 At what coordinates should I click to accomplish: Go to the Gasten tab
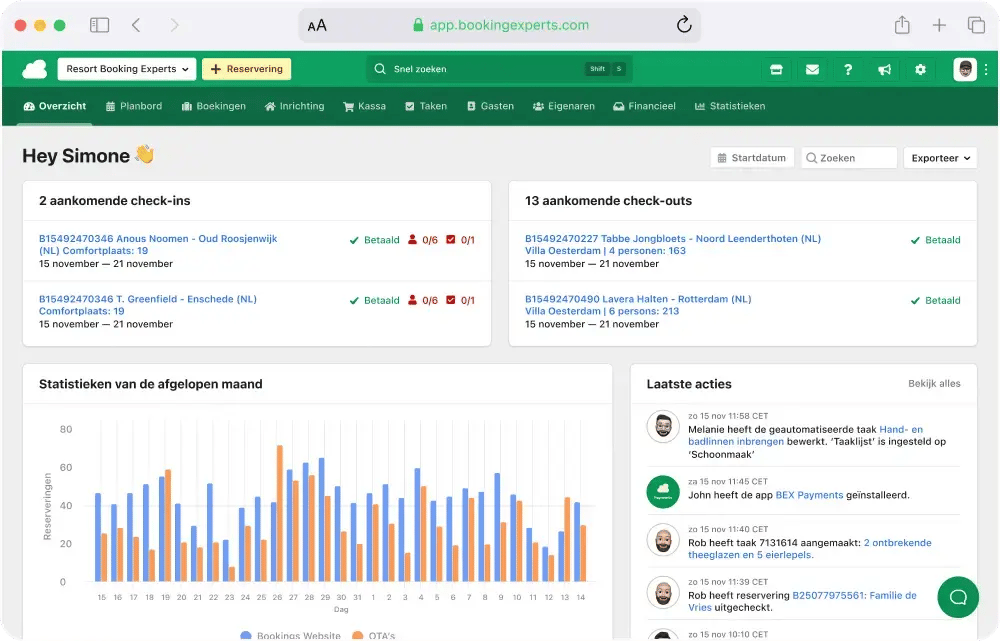click(490, 107)
